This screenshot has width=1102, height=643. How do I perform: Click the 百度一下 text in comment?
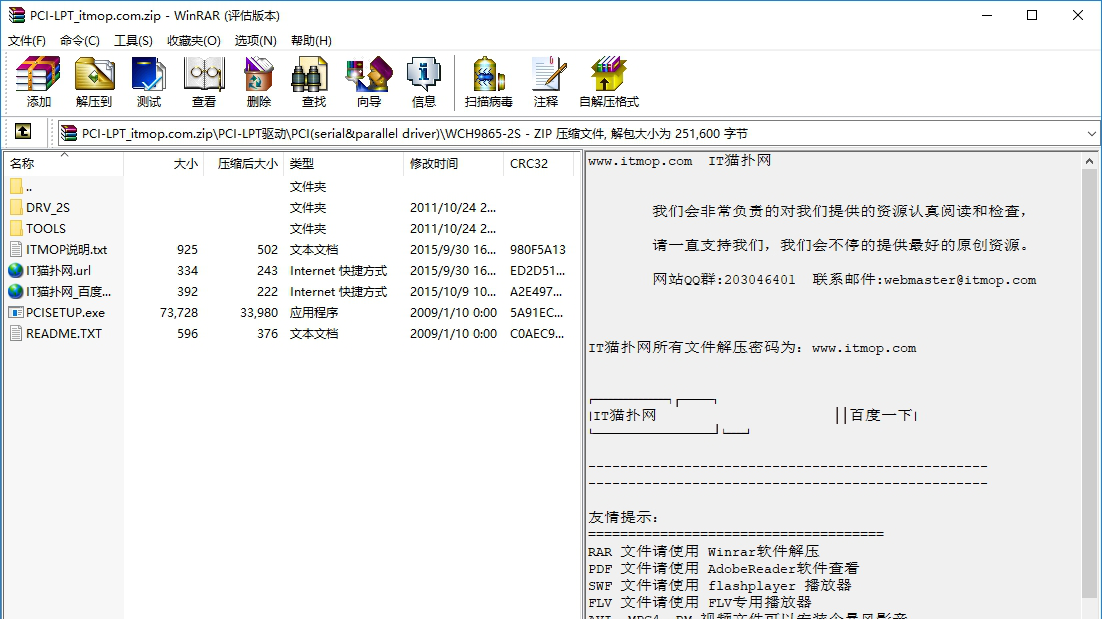(881, 415)
